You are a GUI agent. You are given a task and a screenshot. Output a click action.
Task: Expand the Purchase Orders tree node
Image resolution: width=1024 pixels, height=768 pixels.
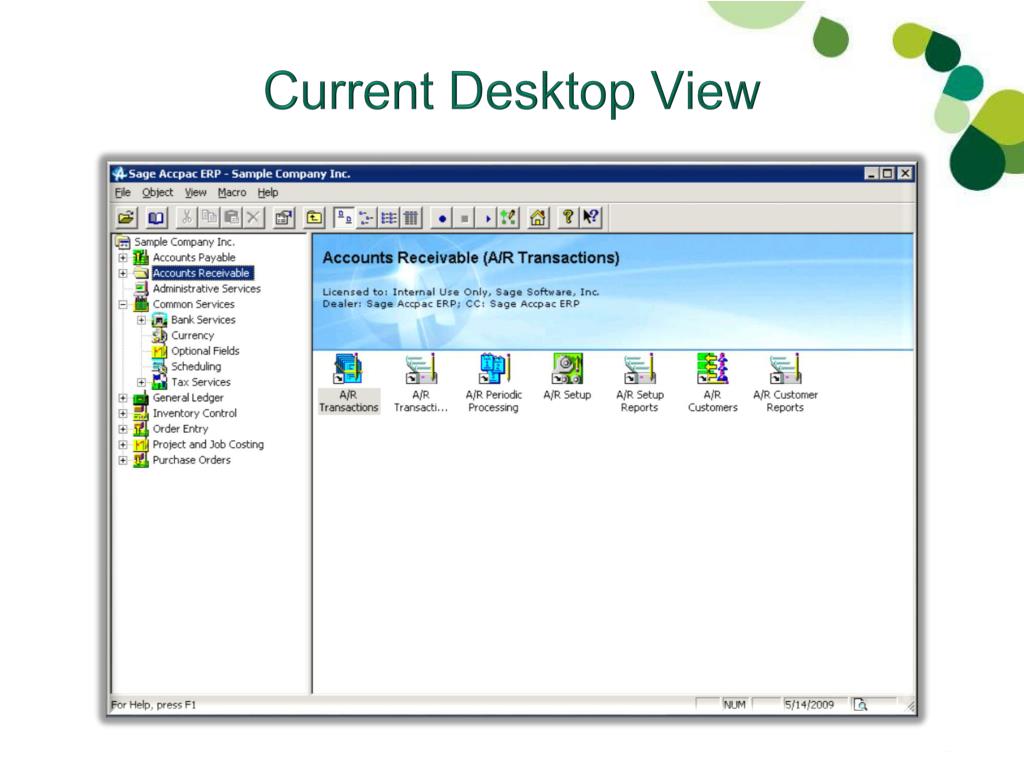click(x=123, y=460)
